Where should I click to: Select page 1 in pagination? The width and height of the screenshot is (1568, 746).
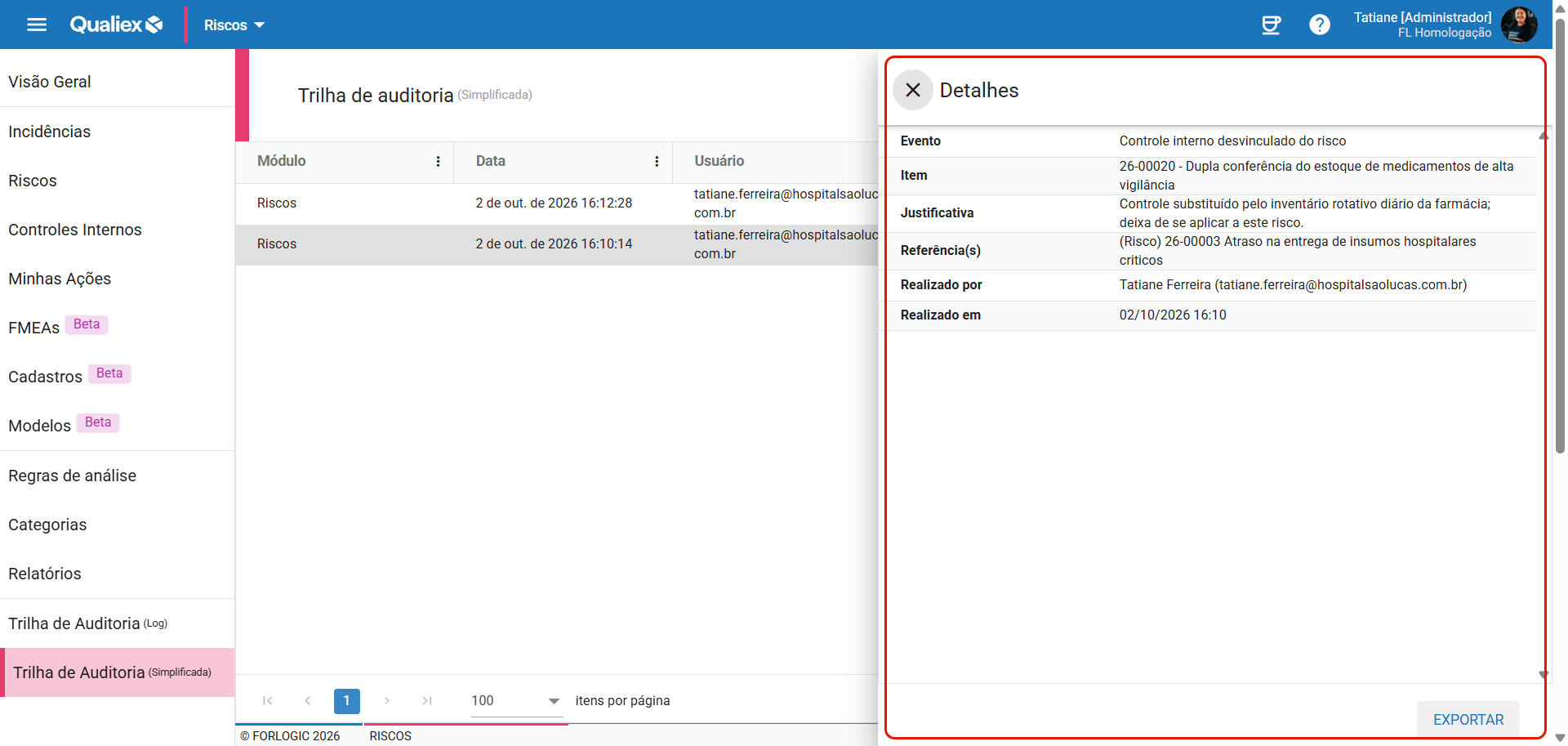click(347, 700)
